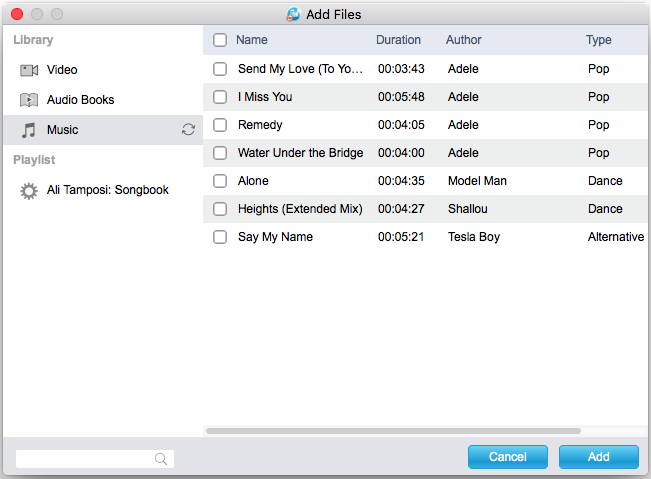
Task: Click the Audio Books icon
Action: [x=29, y=100]
